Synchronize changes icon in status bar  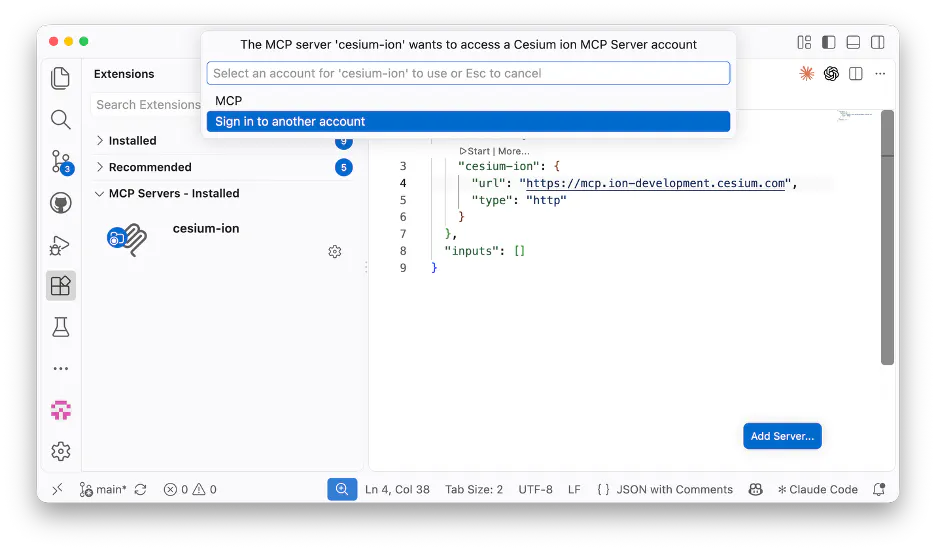140,489
